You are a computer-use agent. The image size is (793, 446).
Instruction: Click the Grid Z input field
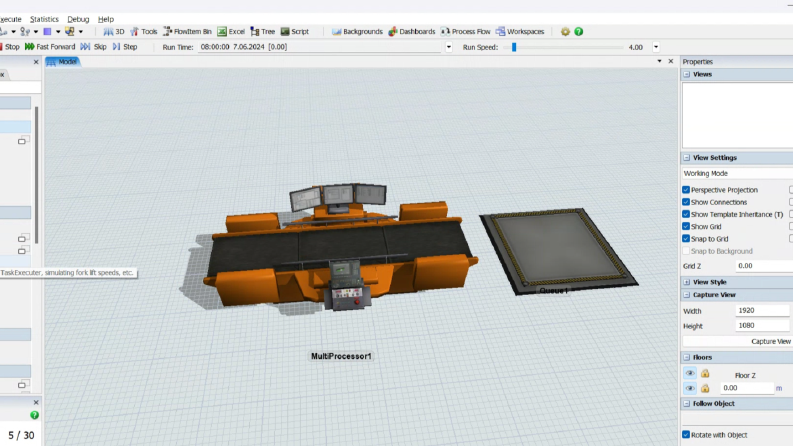[764, 266]
